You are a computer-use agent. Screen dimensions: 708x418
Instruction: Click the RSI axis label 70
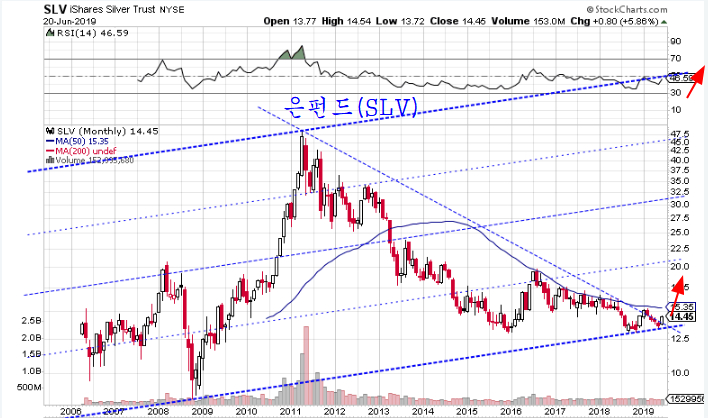click(675, 58)
